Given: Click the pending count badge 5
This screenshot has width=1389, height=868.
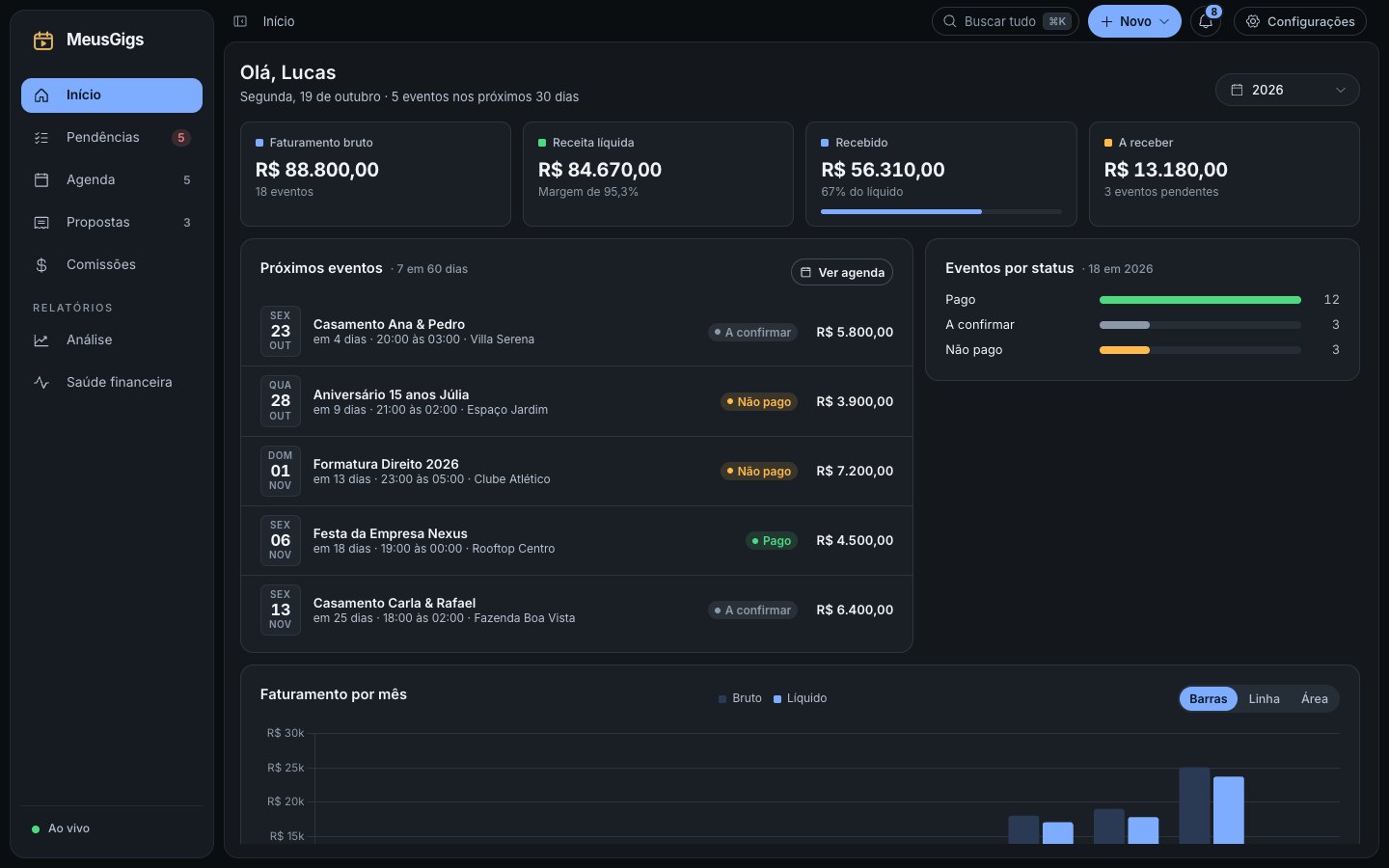Looking at the screenshot, I should 180,138.
